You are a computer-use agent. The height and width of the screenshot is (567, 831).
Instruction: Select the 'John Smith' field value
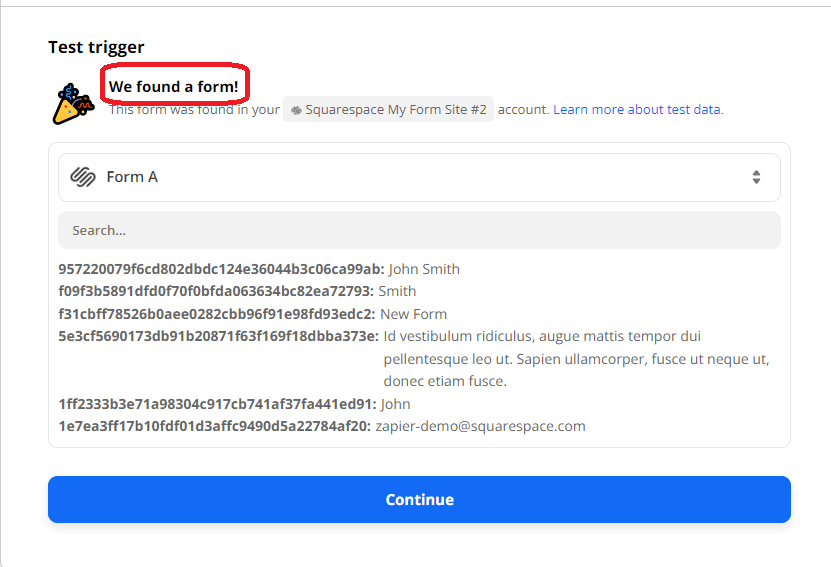coord(424,269)
